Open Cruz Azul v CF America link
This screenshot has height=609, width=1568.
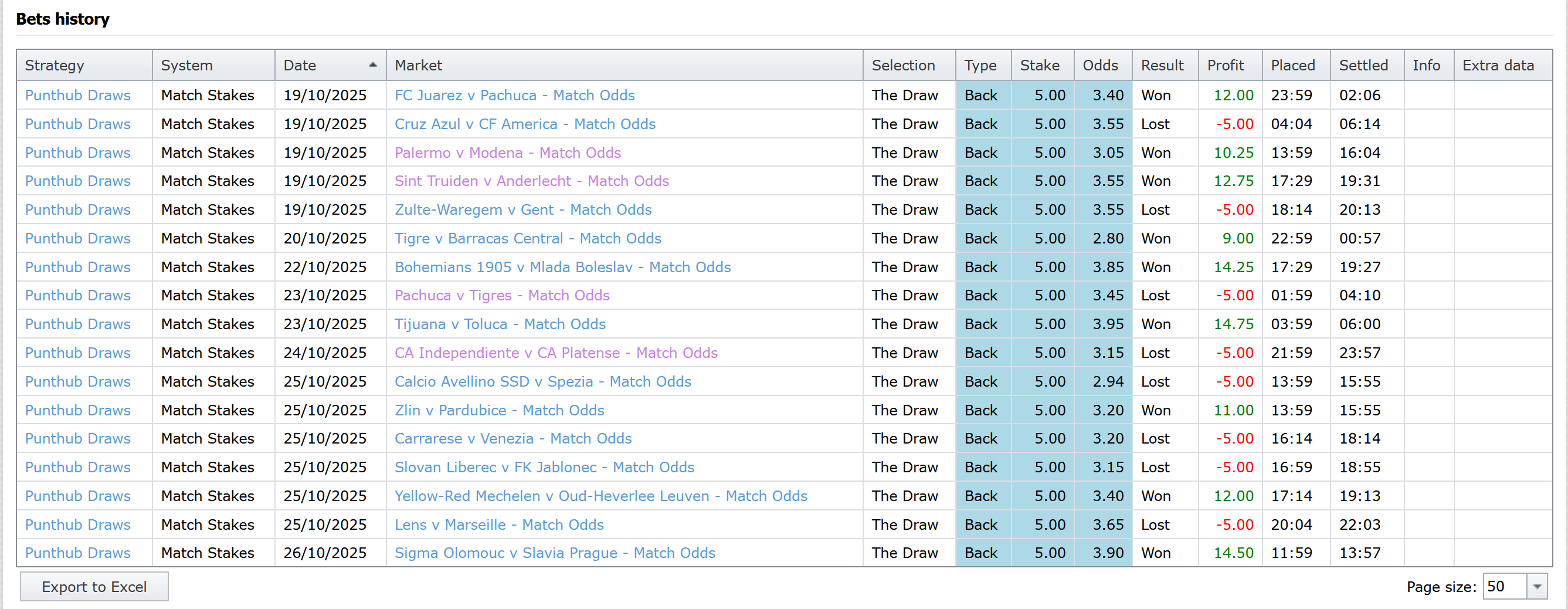525,124
